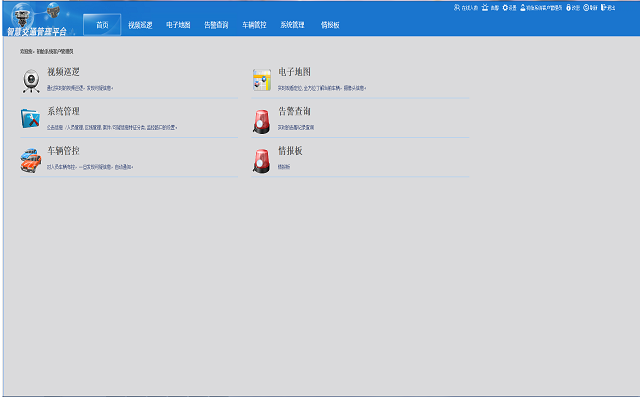Open the 电子地图 navigation tab
The image size is (640, 397).
pos(178,25)
